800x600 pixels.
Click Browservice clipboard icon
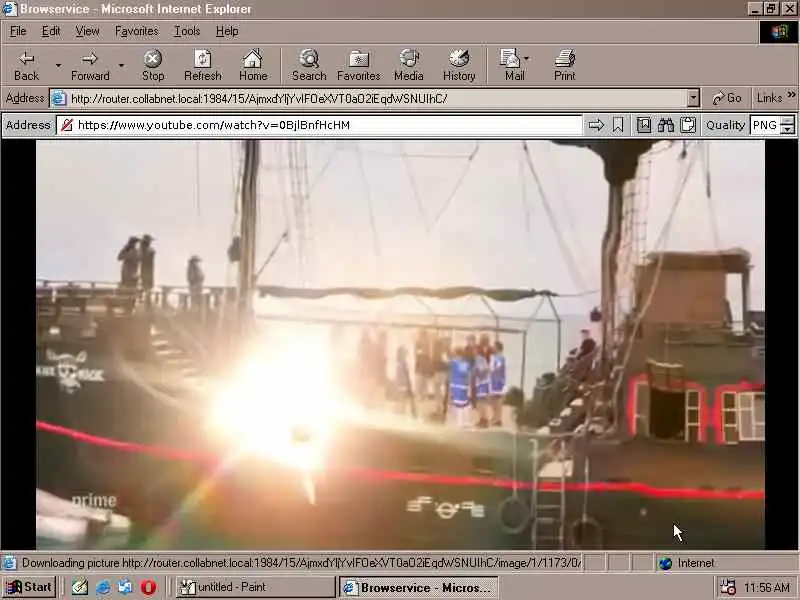(688, 125)
